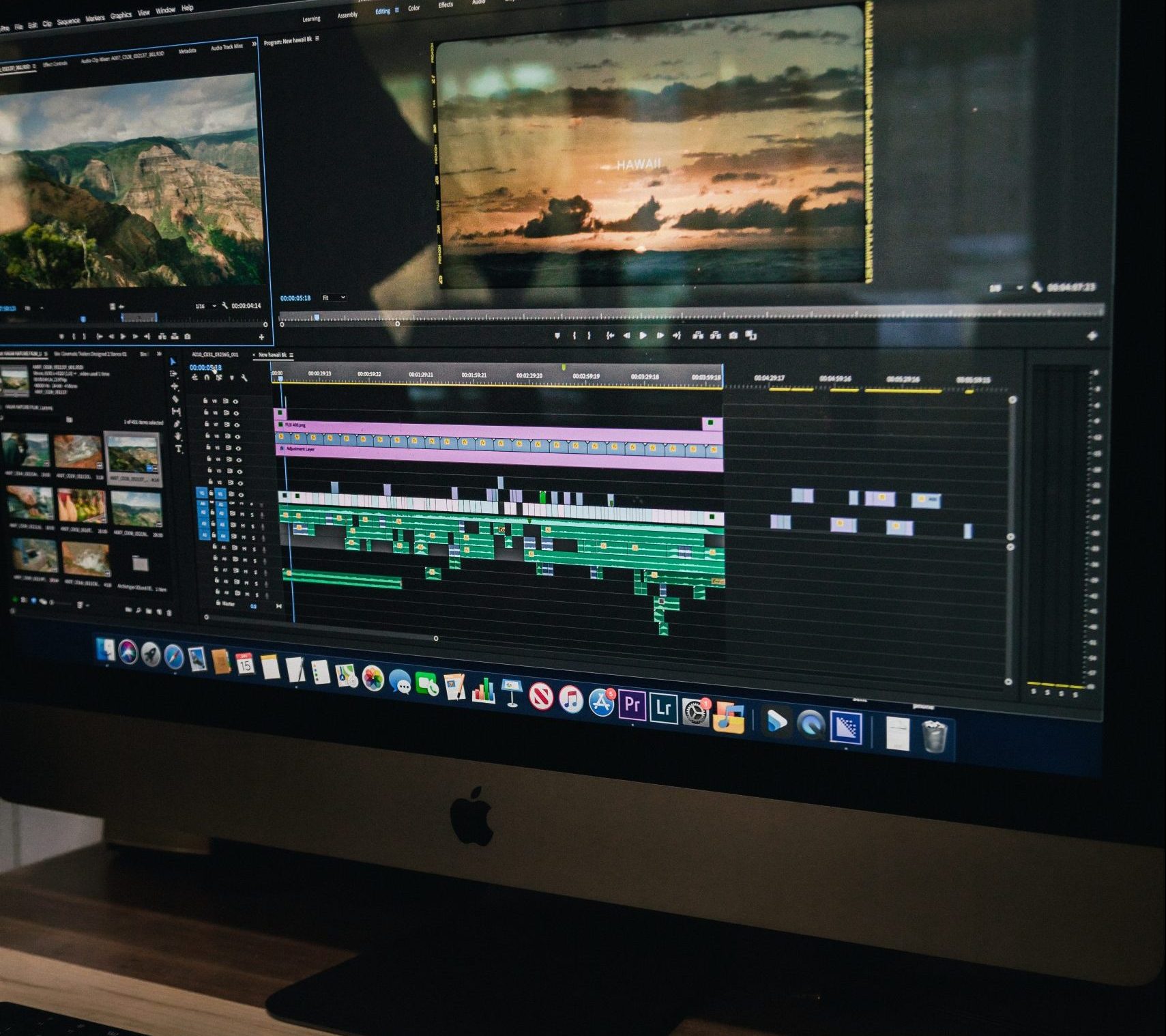Click Lift button in Program monitor

click(x=698, y=335)
